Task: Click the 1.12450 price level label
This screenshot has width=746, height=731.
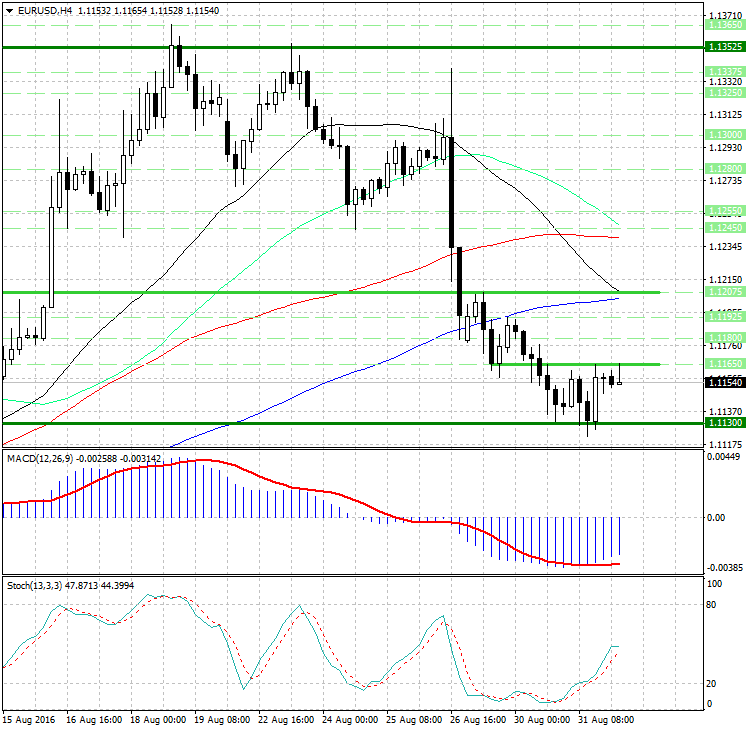Action: click(x=725, y=228)
